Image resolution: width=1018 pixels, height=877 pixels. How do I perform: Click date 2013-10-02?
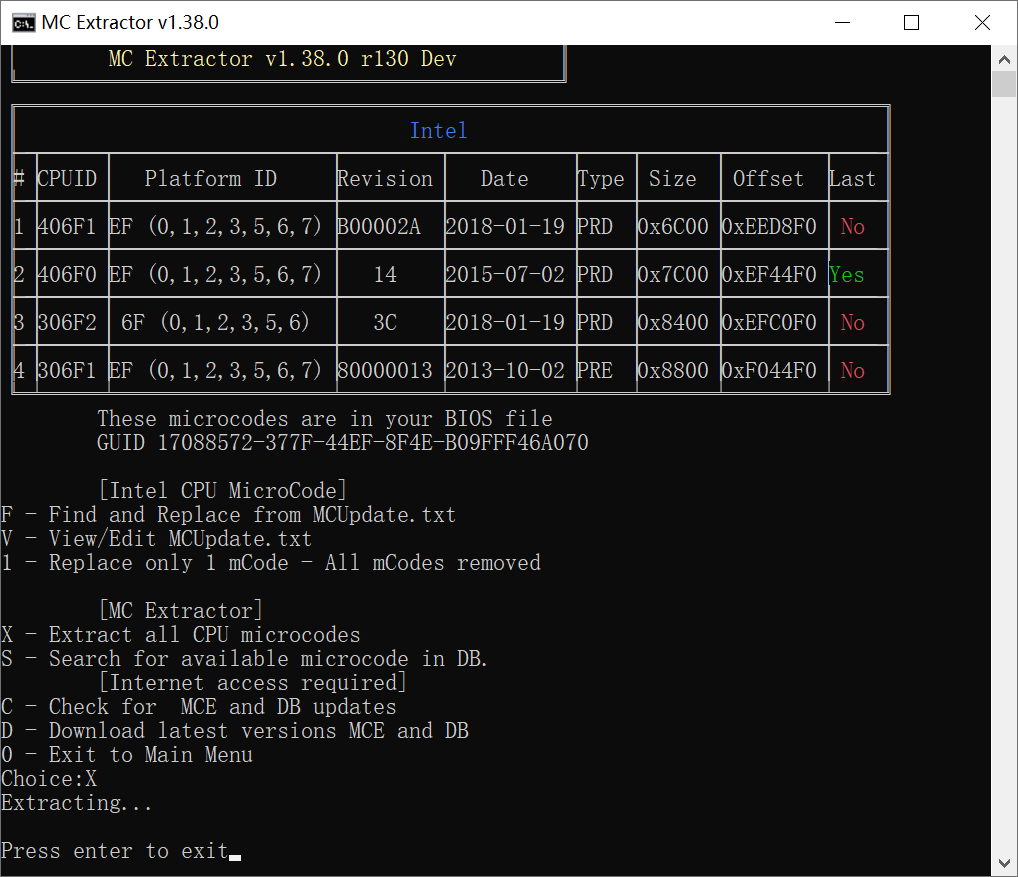pos(504,371)
